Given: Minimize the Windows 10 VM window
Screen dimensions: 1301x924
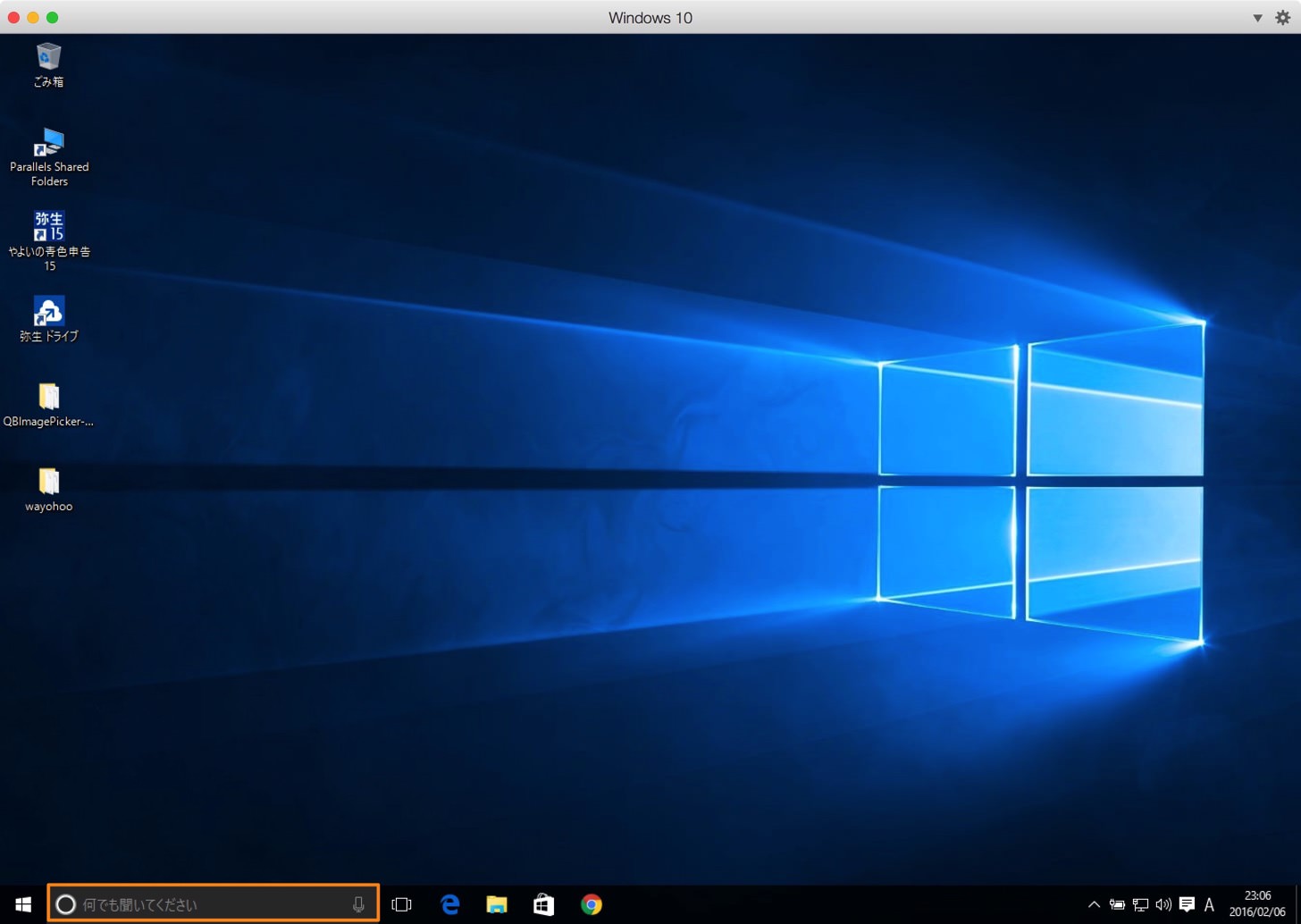Looking at the screenshot, I should click(33, 18).
